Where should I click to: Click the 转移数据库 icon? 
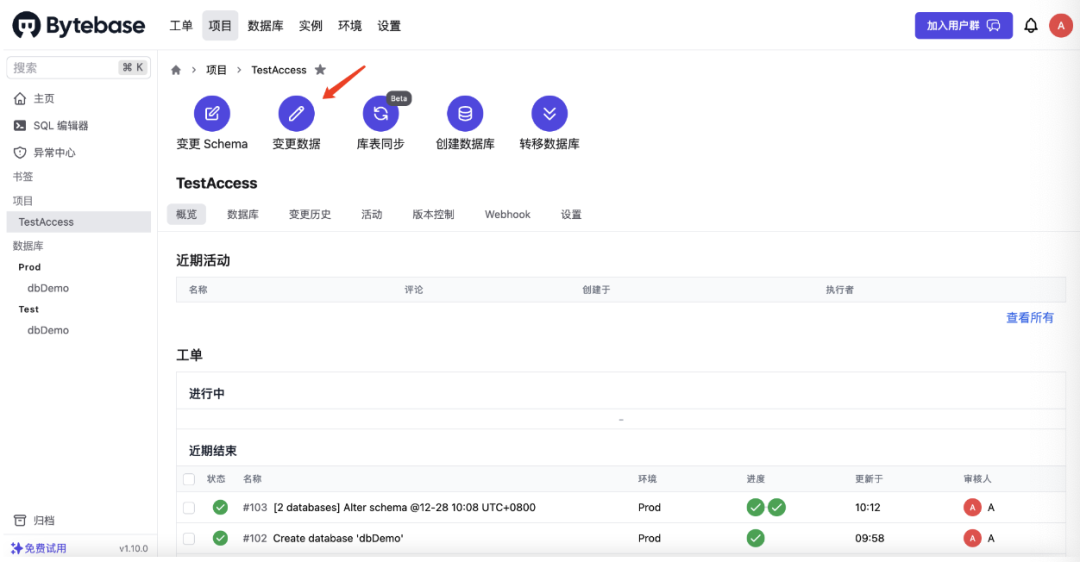550,114
